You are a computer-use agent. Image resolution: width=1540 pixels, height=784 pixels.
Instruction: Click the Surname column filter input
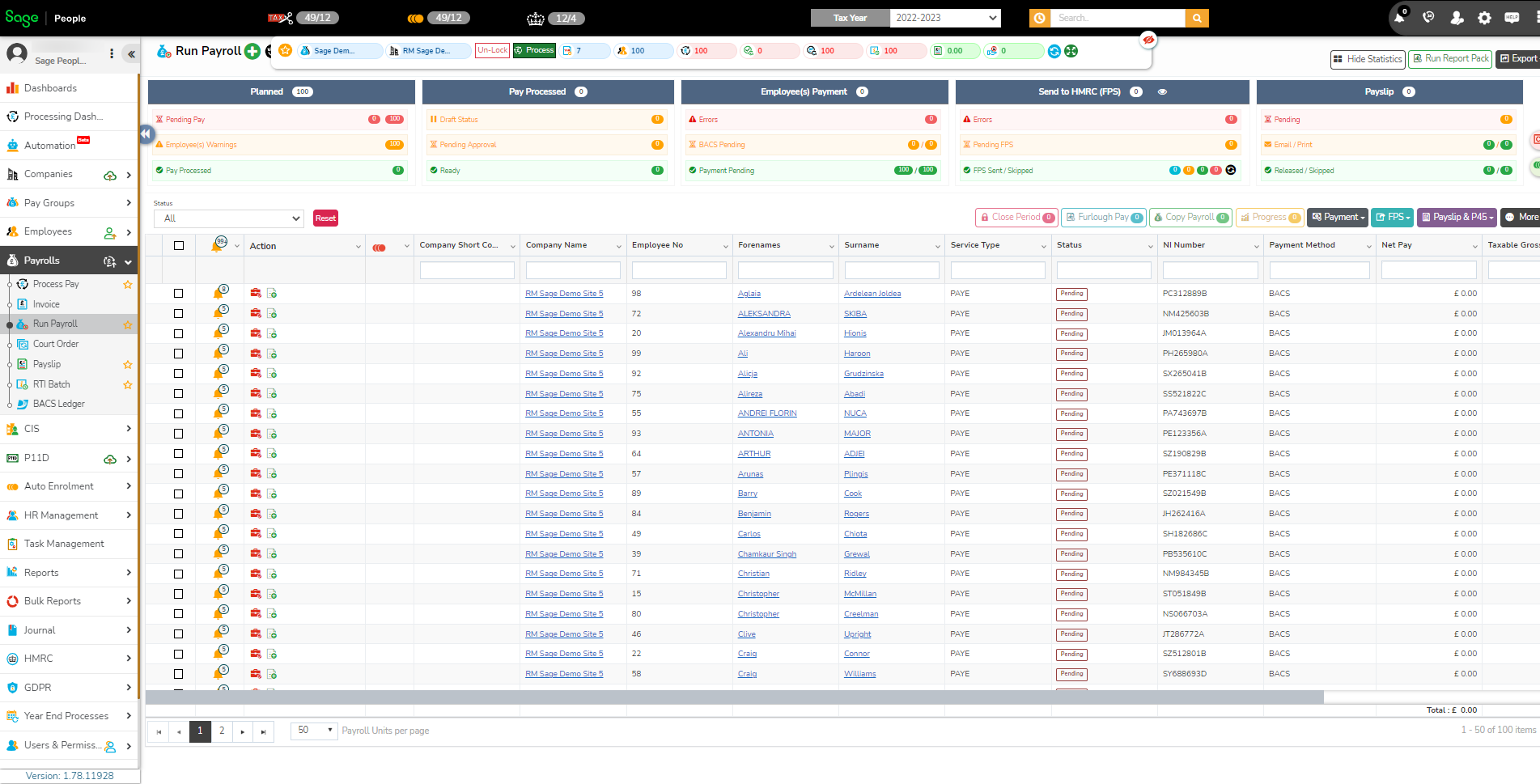892,270
